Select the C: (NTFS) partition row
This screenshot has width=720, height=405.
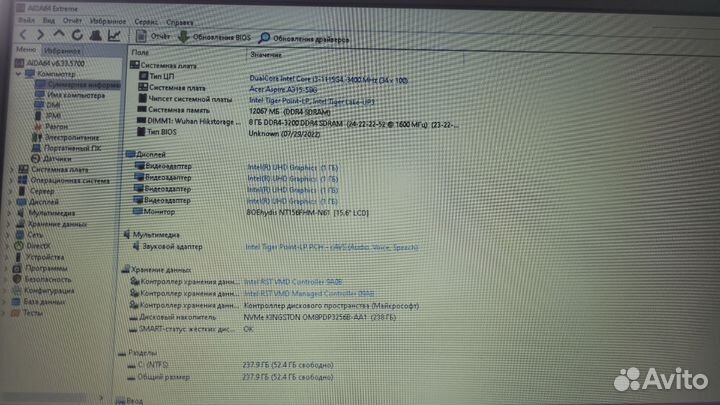230,365
